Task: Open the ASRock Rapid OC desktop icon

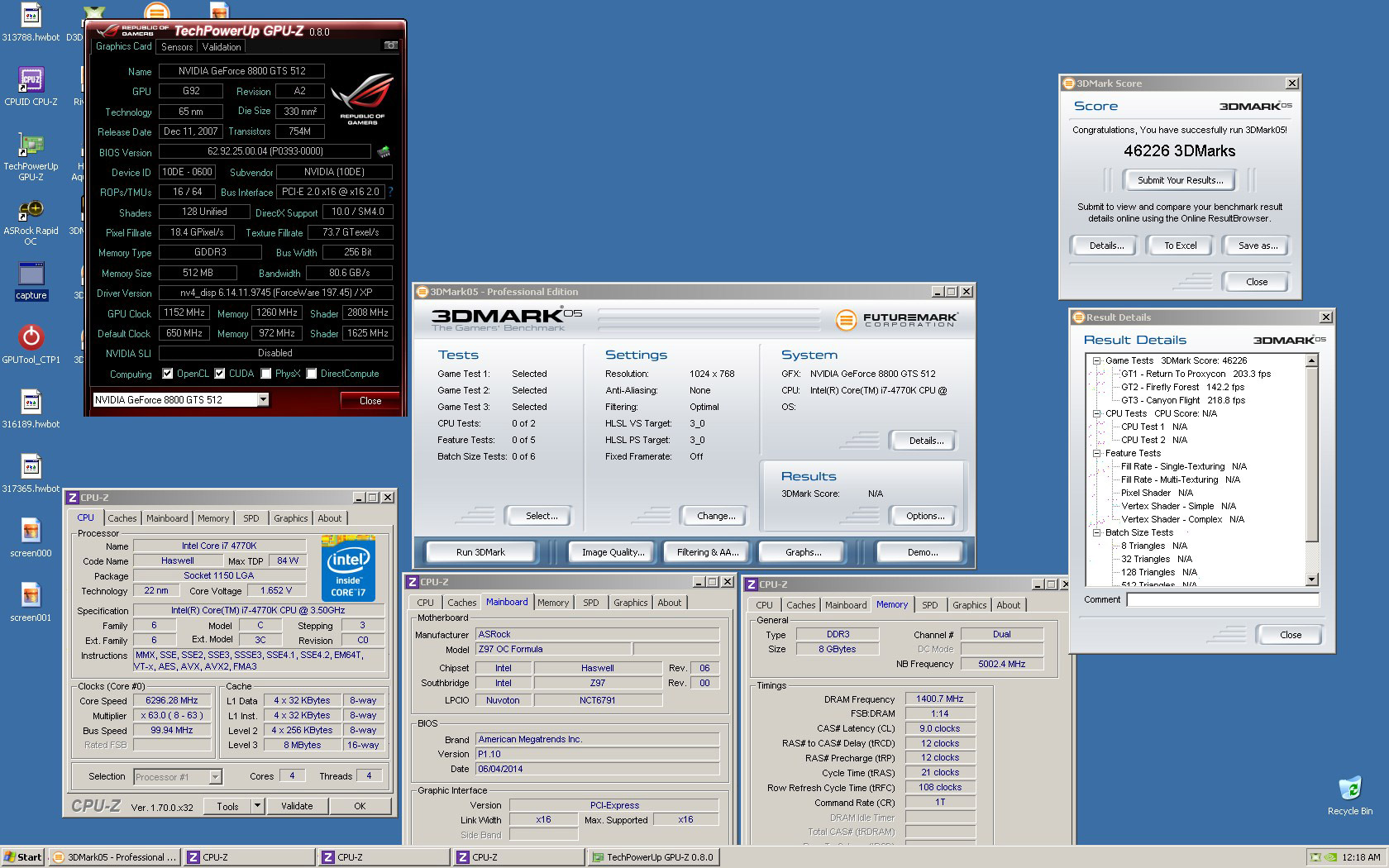Action: pyautogui.click(x=31, y=211)
